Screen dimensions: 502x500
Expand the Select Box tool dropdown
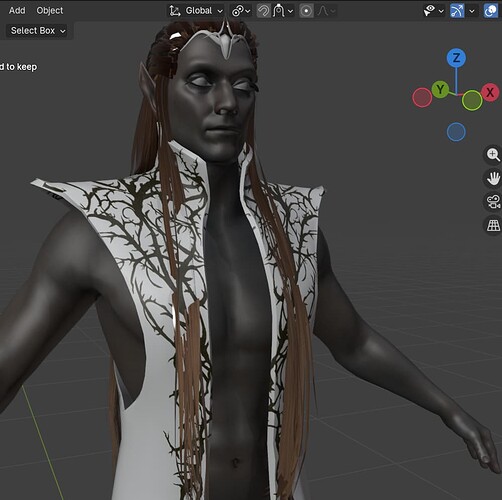[x=37, y=31]
